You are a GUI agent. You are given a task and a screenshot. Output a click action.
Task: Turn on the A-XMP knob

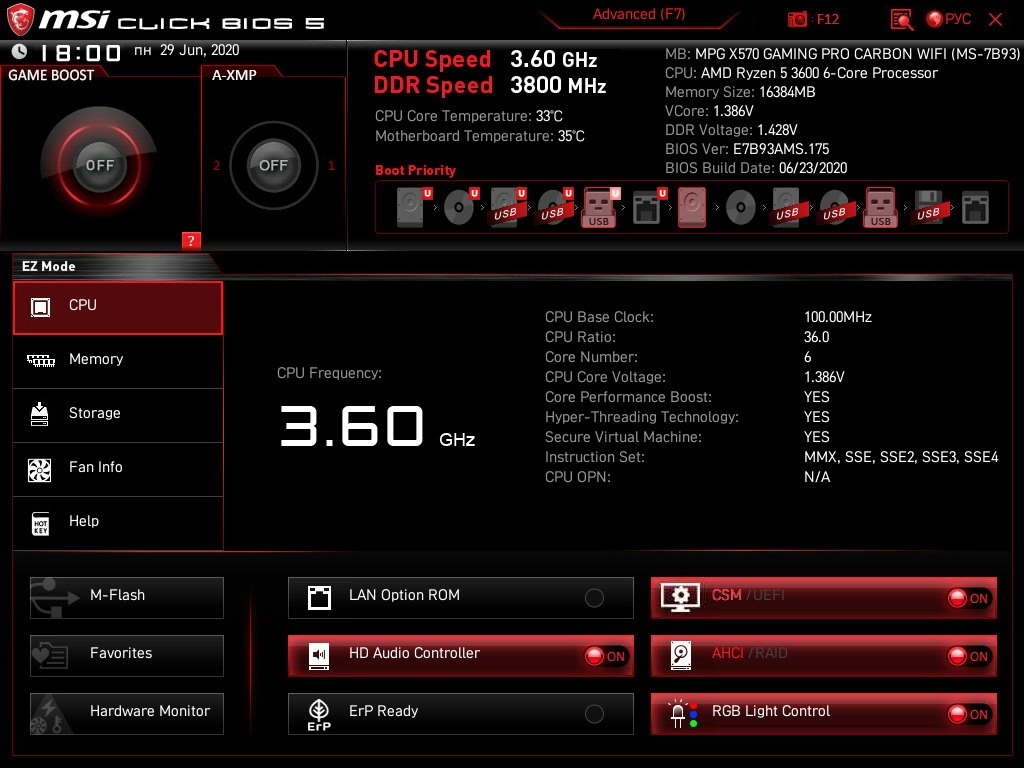tap(273, 165)
